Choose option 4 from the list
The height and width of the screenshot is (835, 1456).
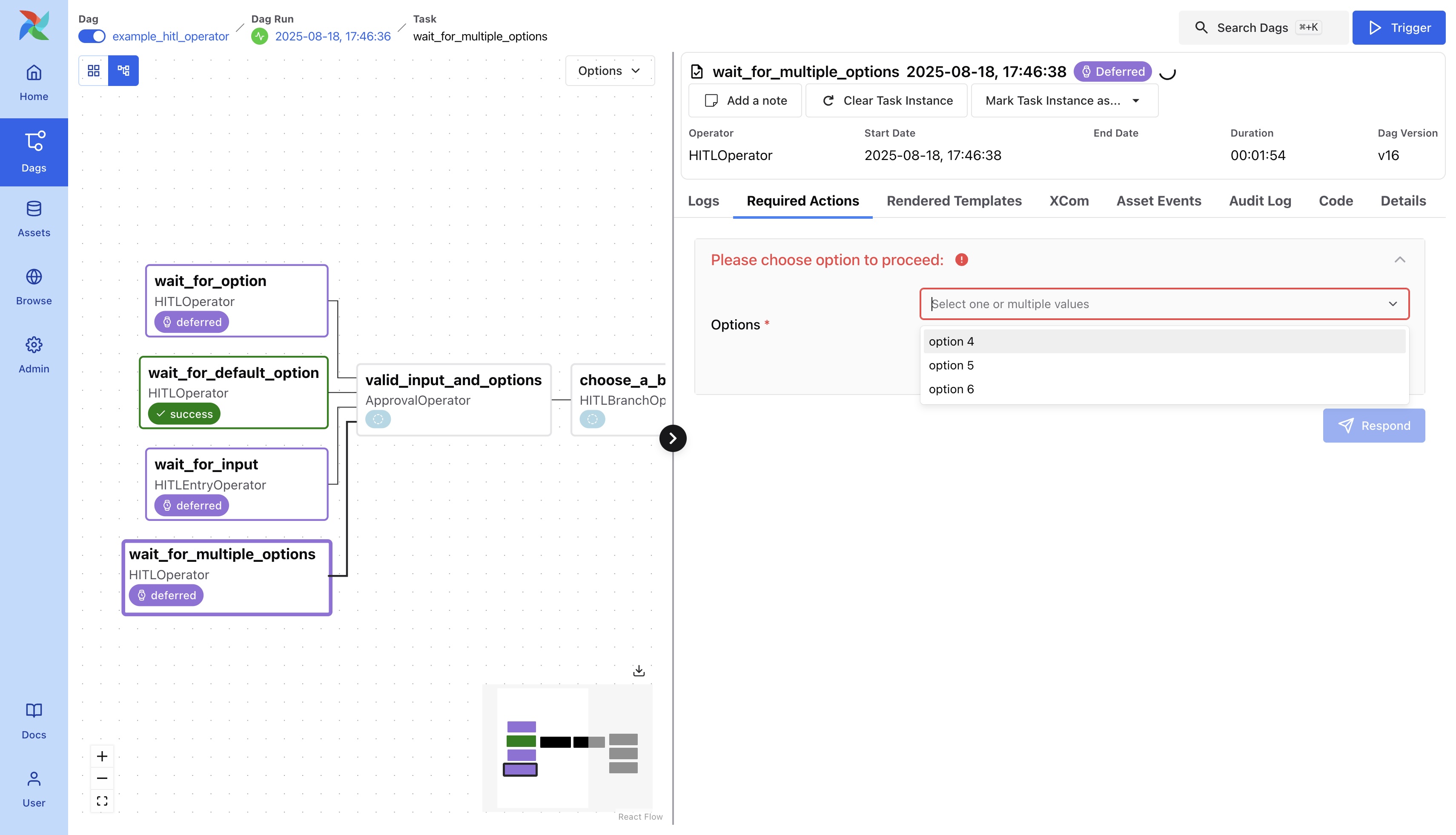1164,341
